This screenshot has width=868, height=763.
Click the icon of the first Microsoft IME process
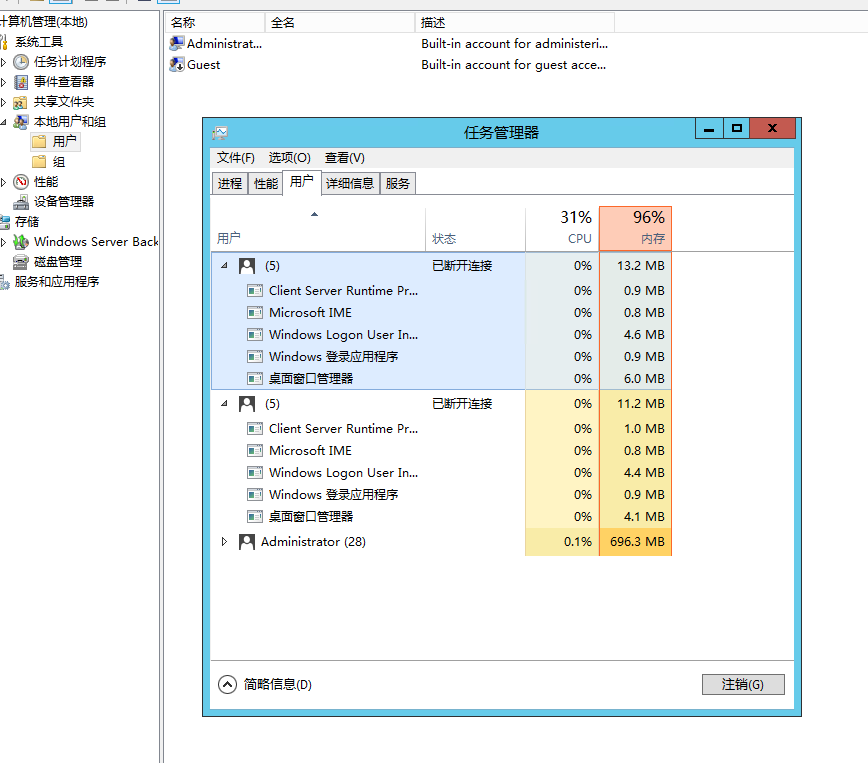tap(255, 313)
